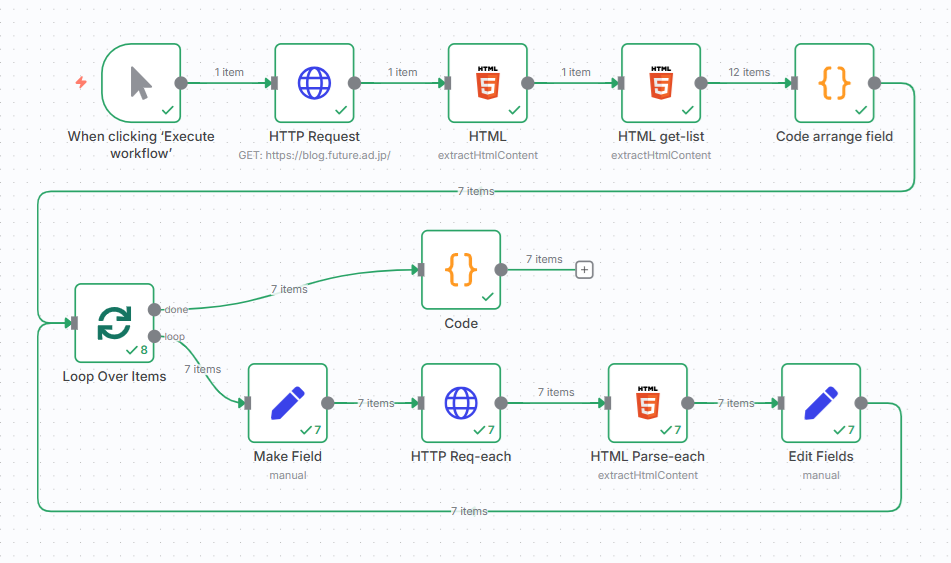Click the '12 items' connection label

tap(749, 72)
